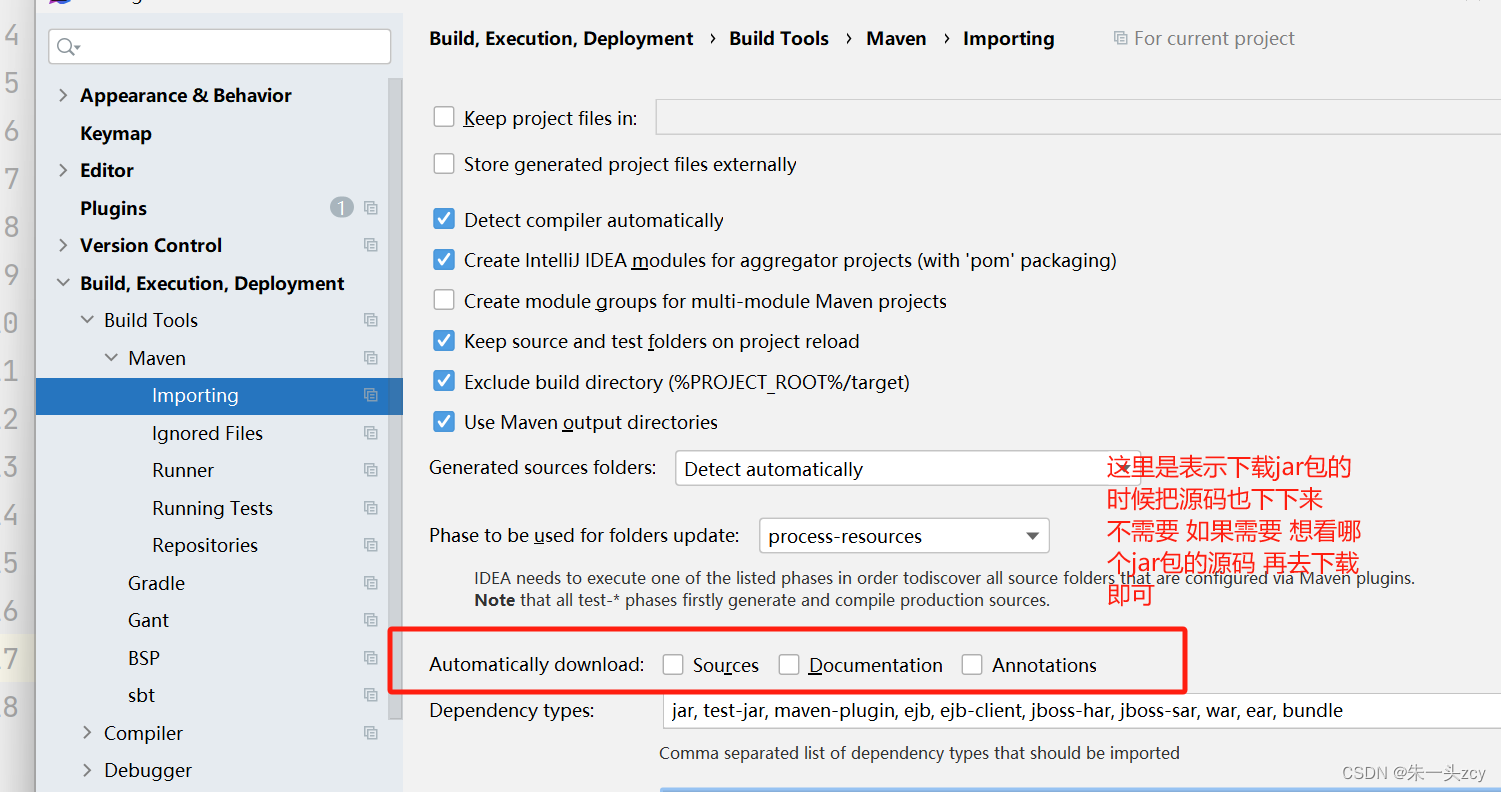
Task: Expand Appearance & Behavior section
Action: tap(63, 95)
